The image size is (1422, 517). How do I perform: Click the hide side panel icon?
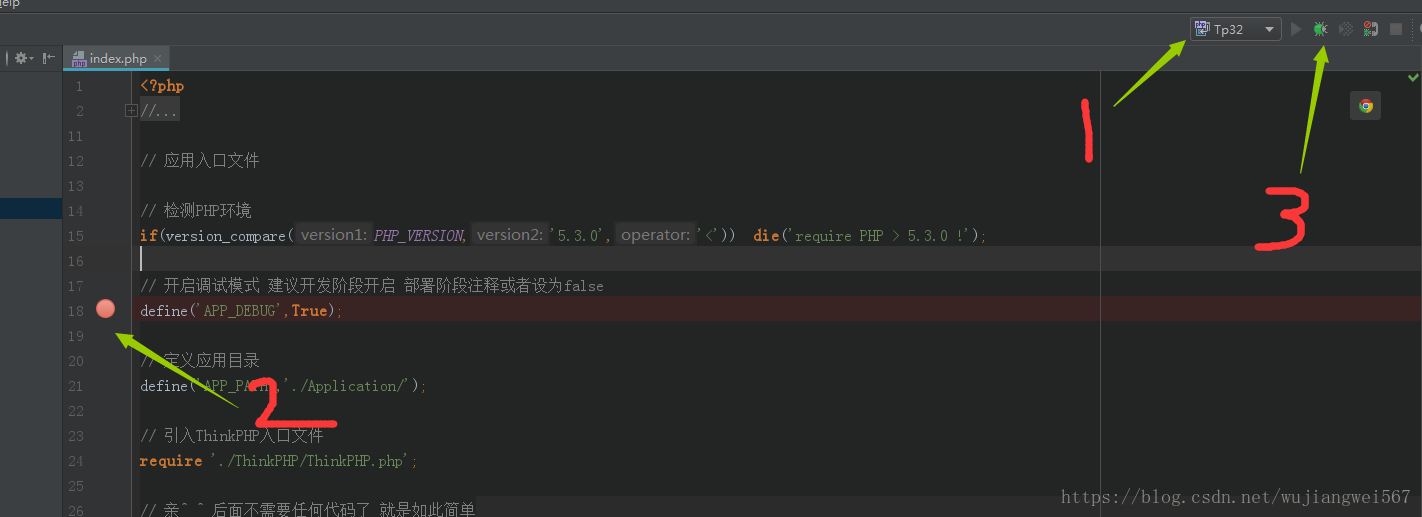[49, 58]
